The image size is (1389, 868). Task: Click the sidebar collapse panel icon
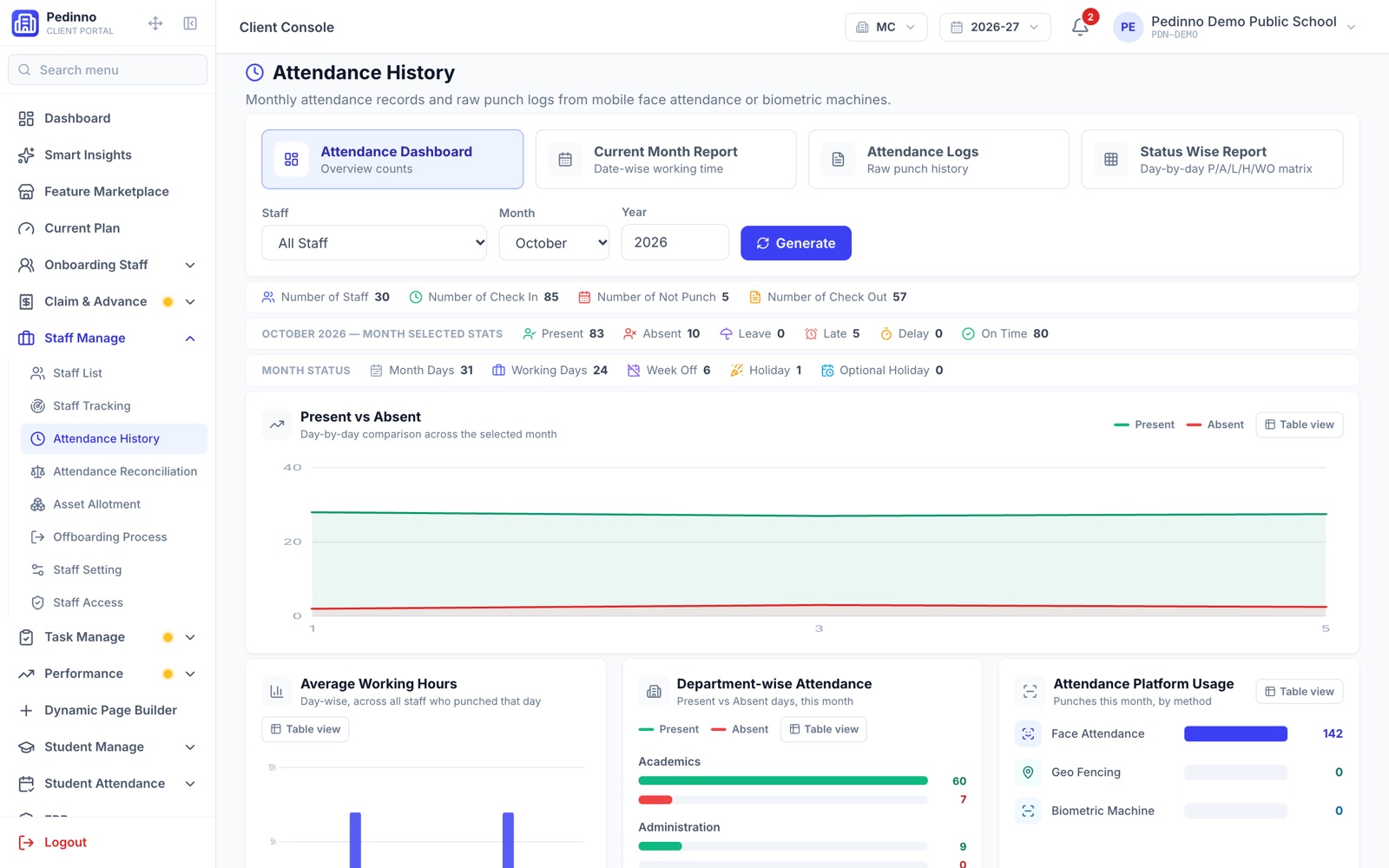pyautogui.click(x=190, y=23)
